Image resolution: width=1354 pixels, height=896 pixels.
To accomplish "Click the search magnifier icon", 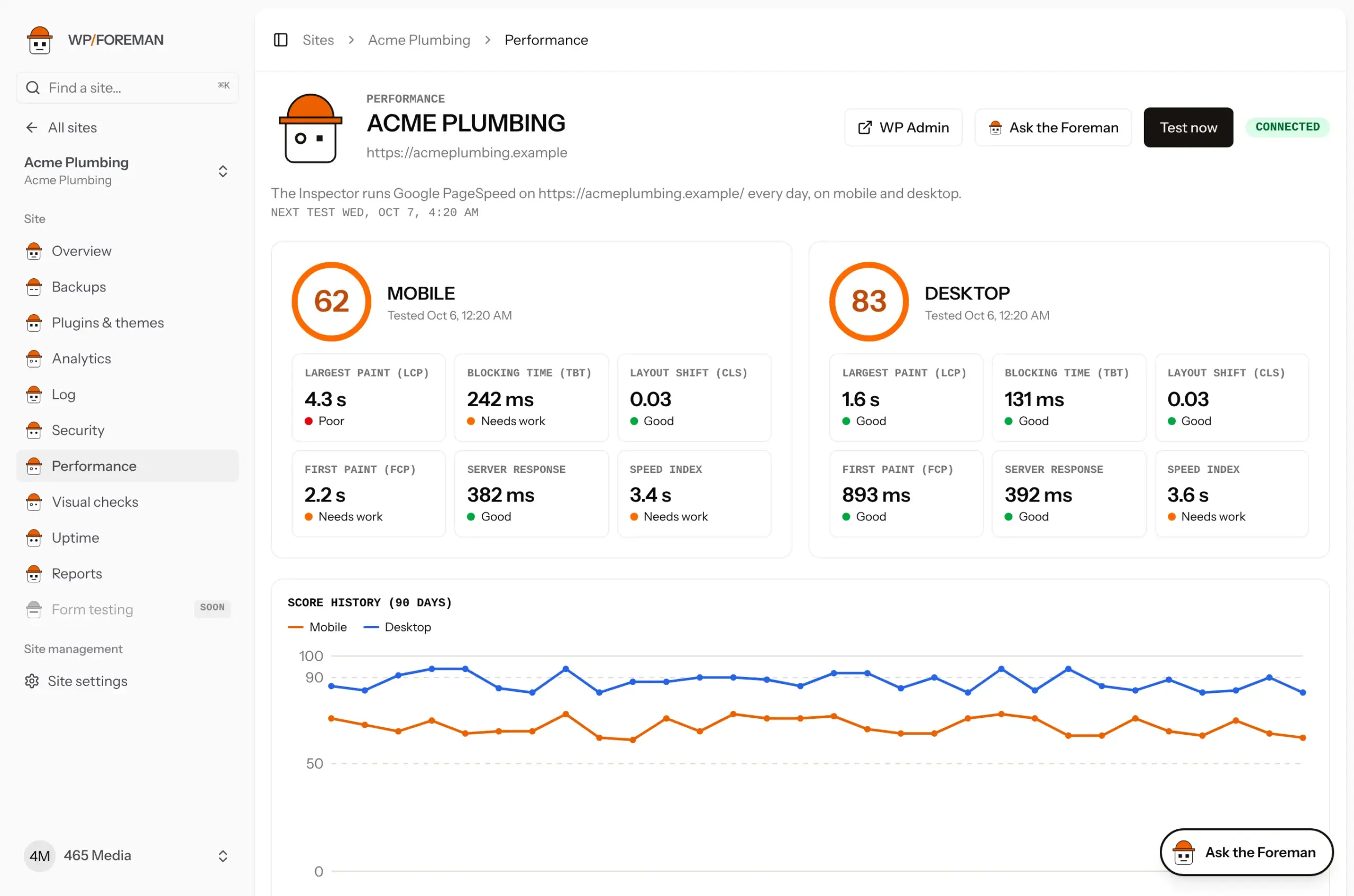I will point(33,87).
